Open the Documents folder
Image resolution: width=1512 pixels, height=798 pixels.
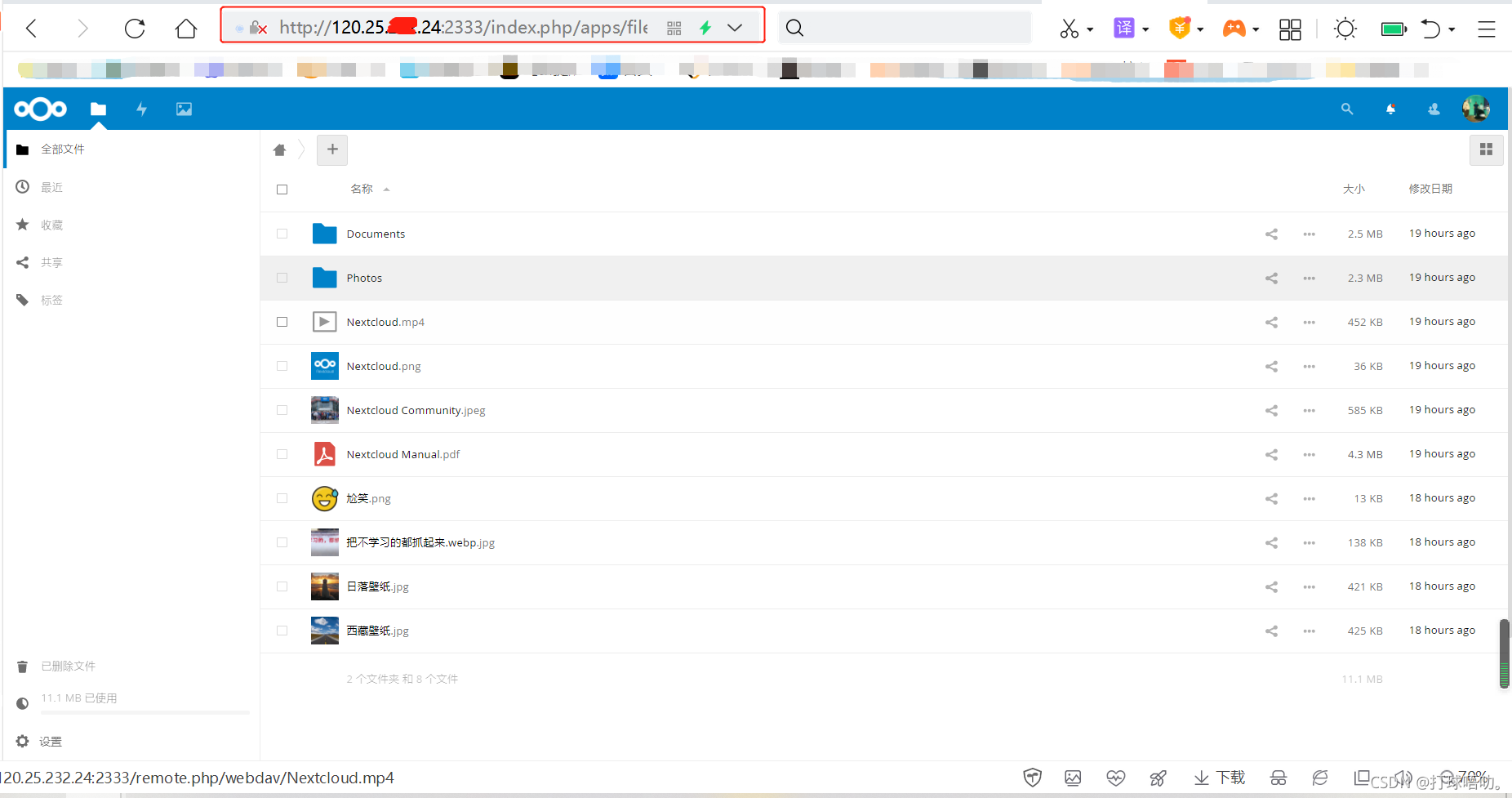coord(376,234)
